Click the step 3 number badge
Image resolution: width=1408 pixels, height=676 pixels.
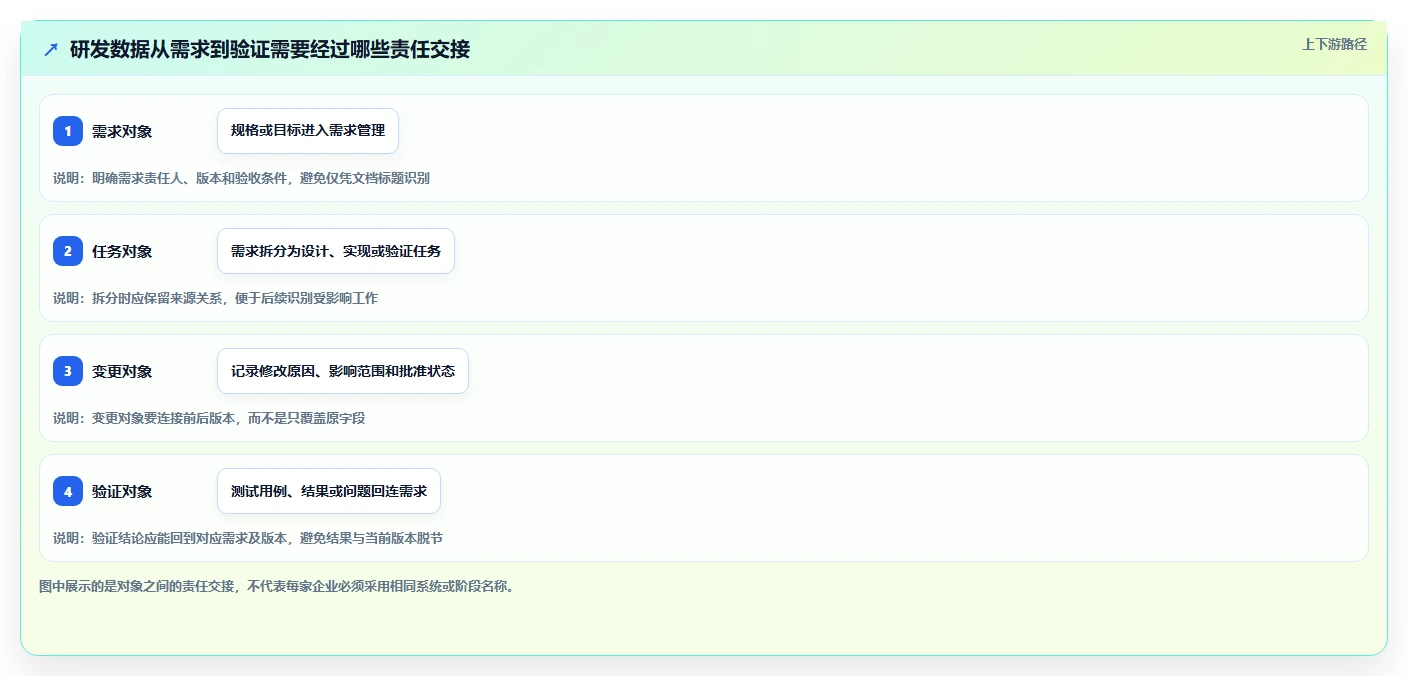point(68,371)
